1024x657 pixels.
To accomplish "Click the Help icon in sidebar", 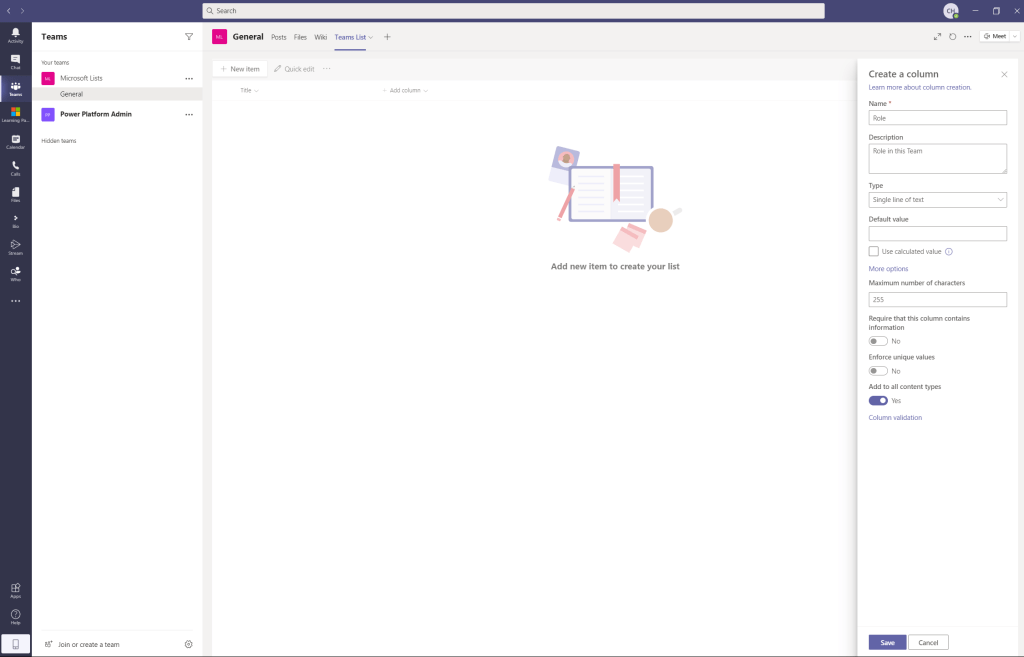I will (x=15, y=616).
